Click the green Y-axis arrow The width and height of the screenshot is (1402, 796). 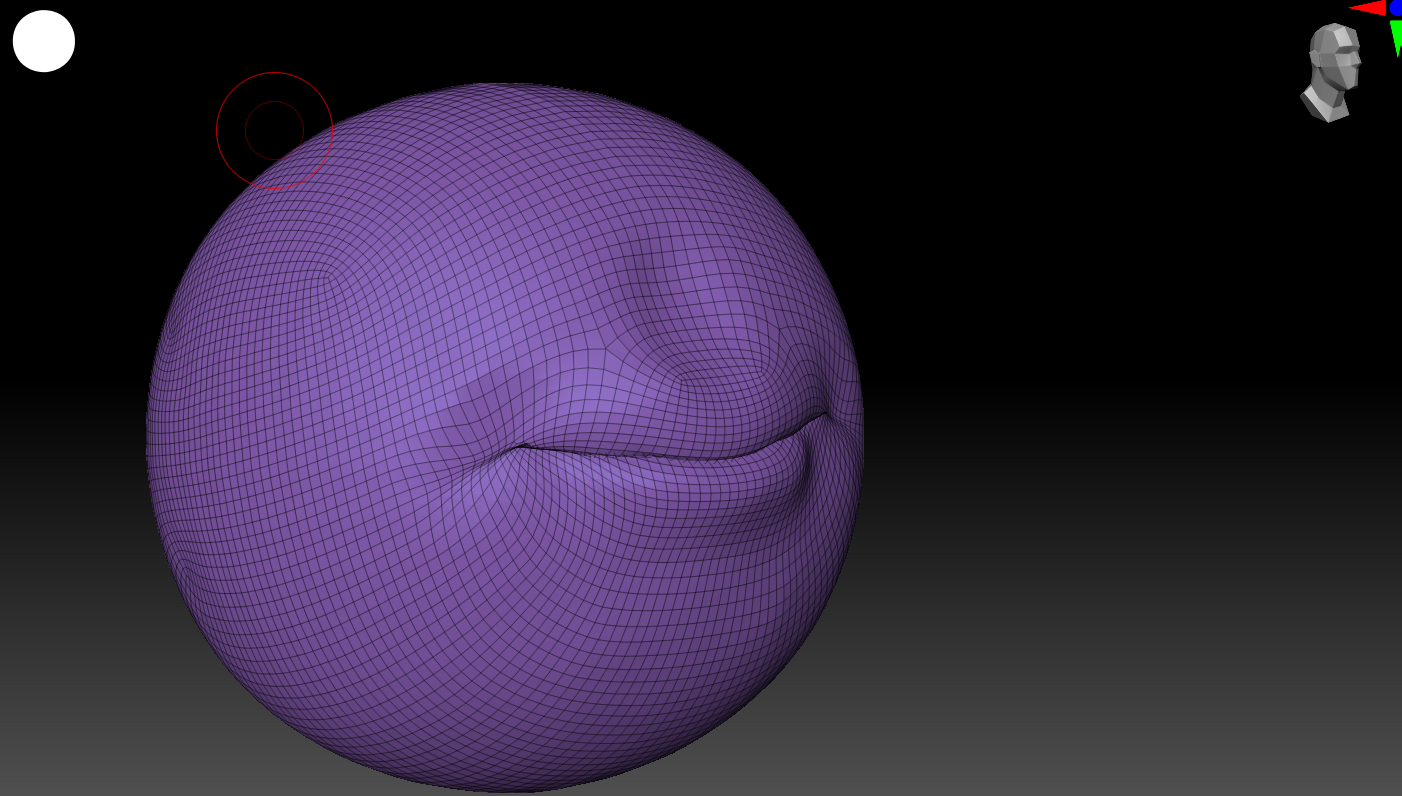click(x=1396, y=37)
